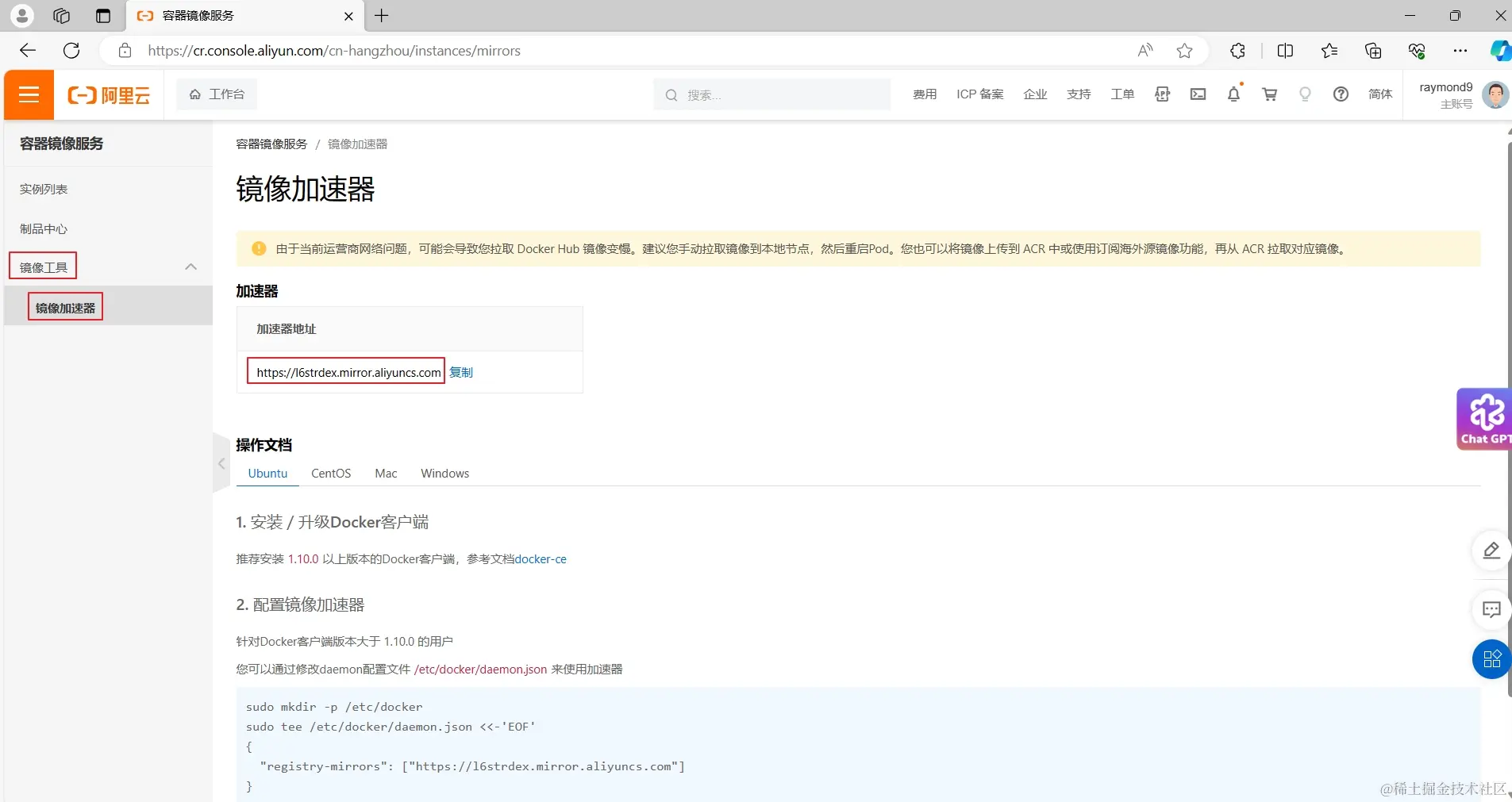Screen dimensions: 1512x802
Task: Open 制品中心 in sidebar
Action: click(44, 228)
